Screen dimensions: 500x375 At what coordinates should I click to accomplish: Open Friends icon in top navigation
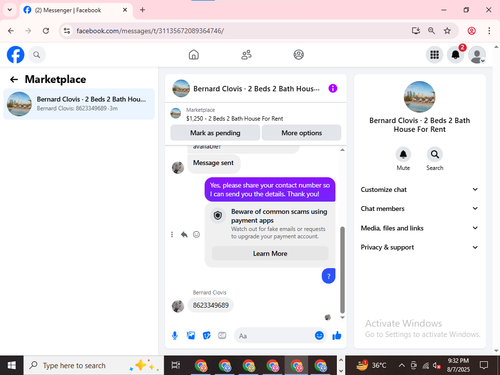coord(246,55)
